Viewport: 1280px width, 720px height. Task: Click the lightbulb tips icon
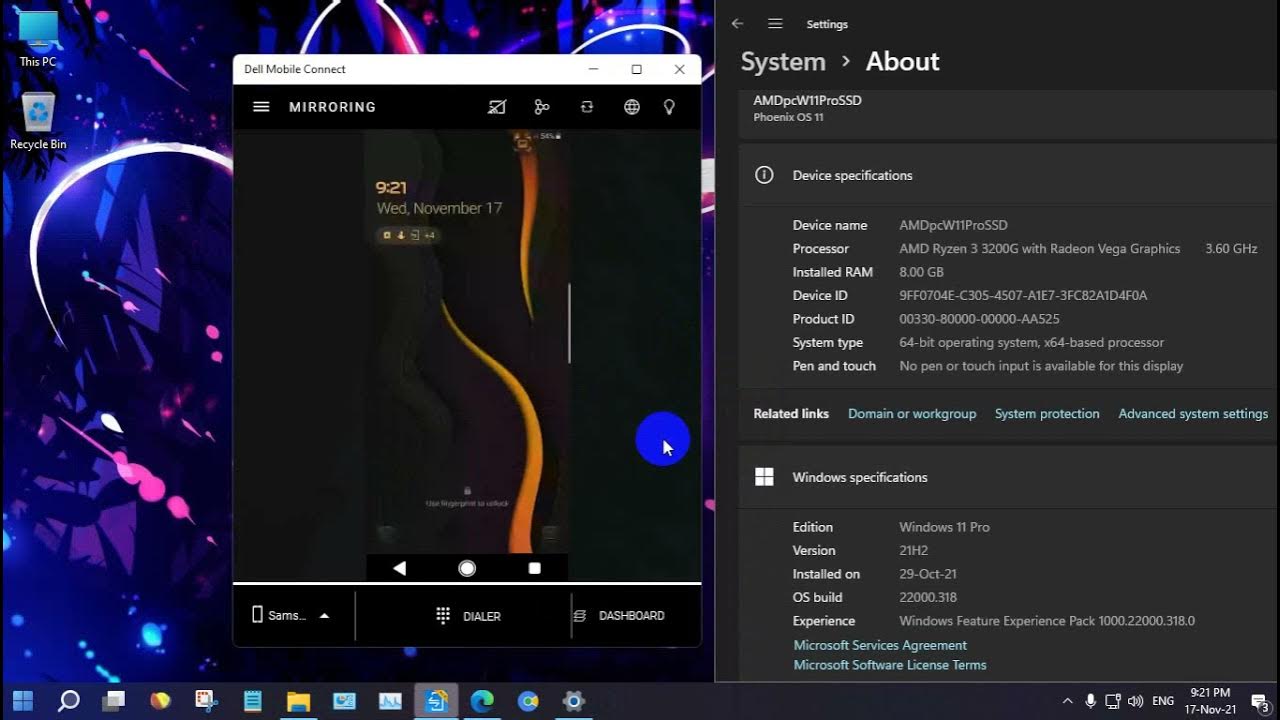[670, 107]
